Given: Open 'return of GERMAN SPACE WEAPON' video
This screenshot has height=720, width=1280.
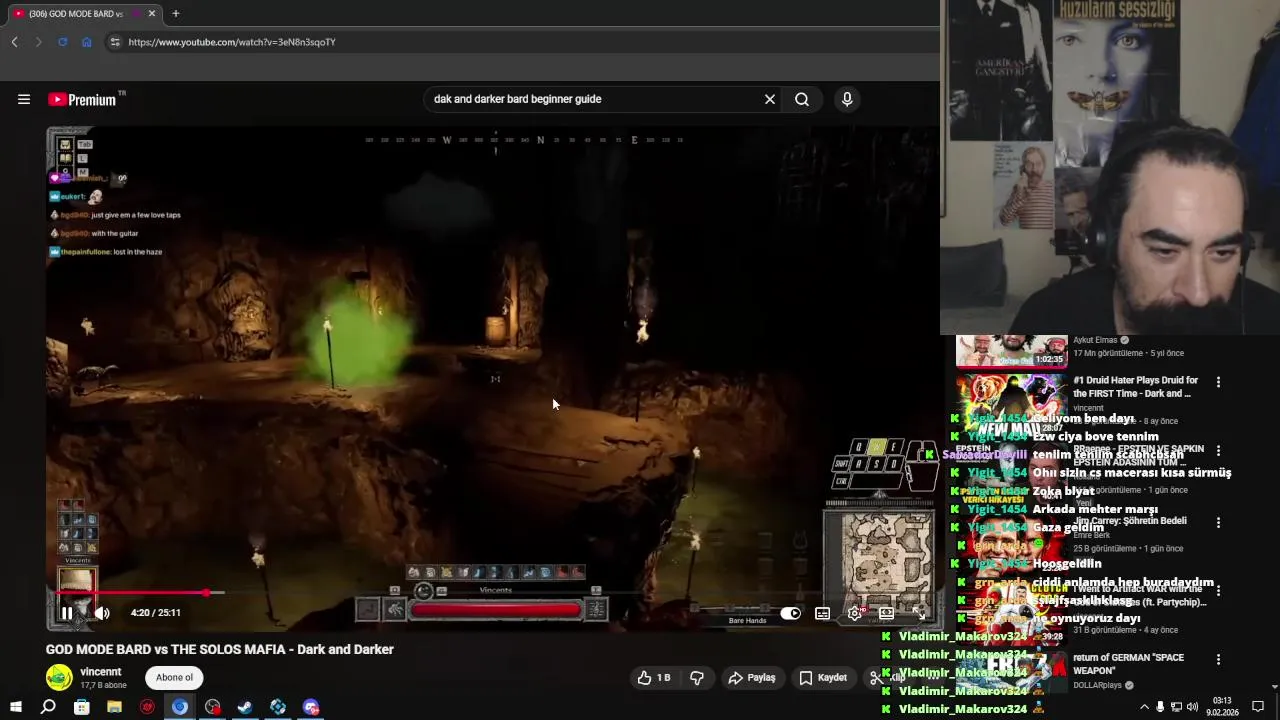Looking at the screenshot, I should click(x=1128, y=664).
